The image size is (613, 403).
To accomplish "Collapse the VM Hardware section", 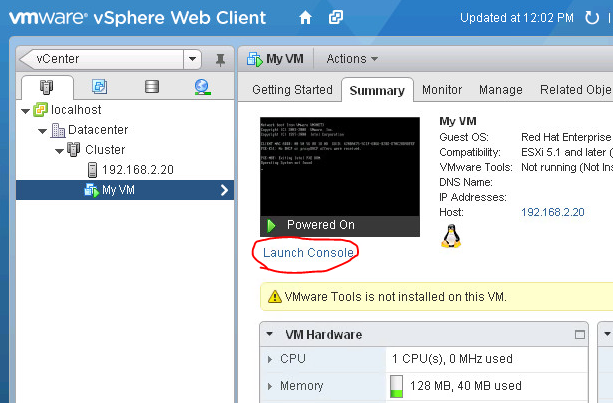I will tap(269, 334).
